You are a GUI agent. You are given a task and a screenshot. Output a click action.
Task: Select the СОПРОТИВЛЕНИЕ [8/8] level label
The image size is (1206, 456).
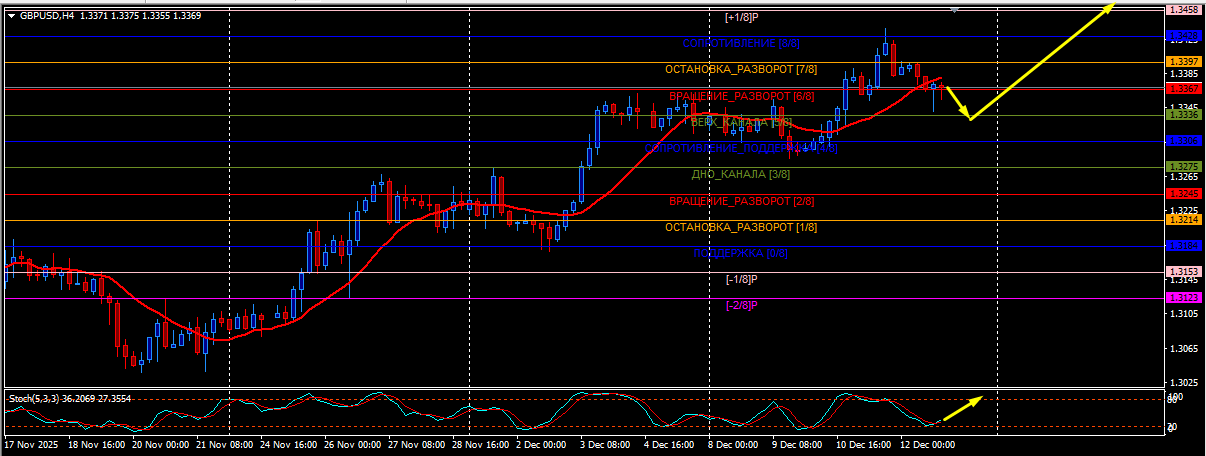click(x=741, y=44)
